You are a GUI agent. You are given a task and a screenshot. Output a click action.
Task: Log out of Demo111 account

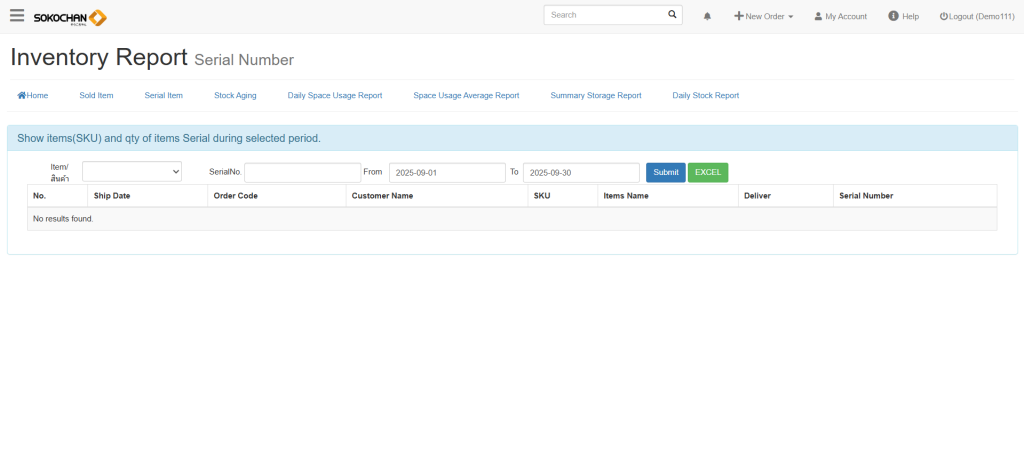tap(976, 17)
